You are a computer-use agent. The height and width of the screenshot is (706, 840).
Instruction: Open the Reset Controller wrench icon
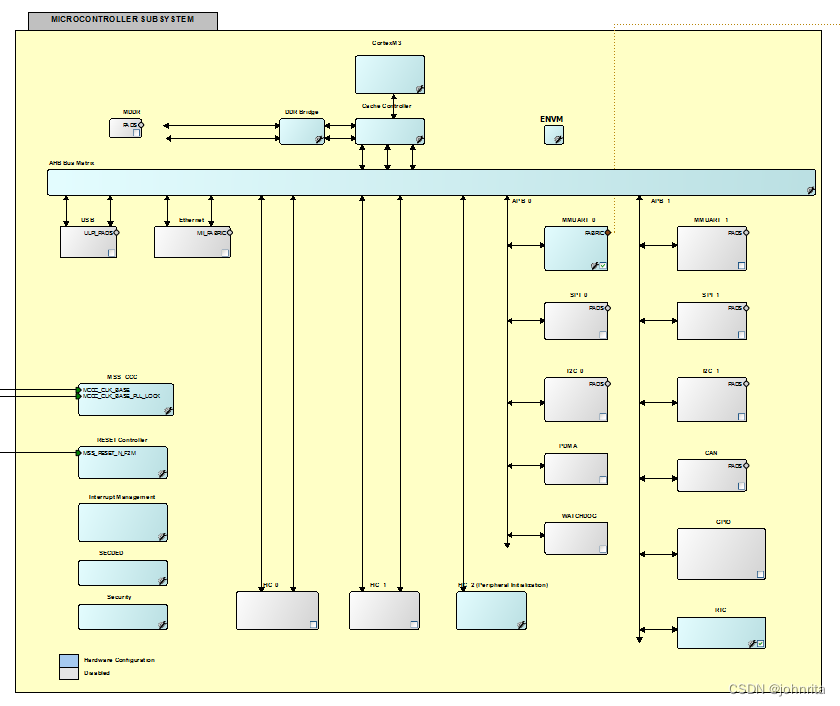pyautogui.click(x=161, y=472)
